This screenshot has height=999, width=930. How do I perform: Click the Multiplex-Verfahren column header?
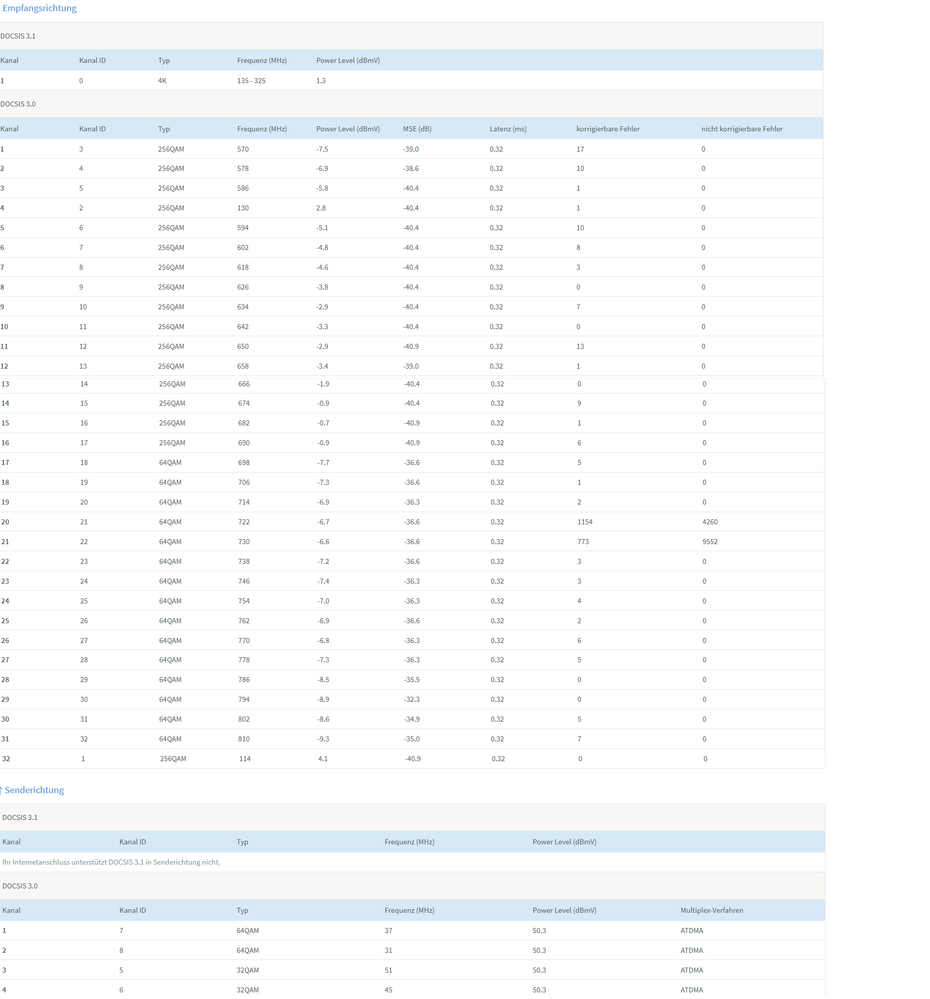(712, 910)
